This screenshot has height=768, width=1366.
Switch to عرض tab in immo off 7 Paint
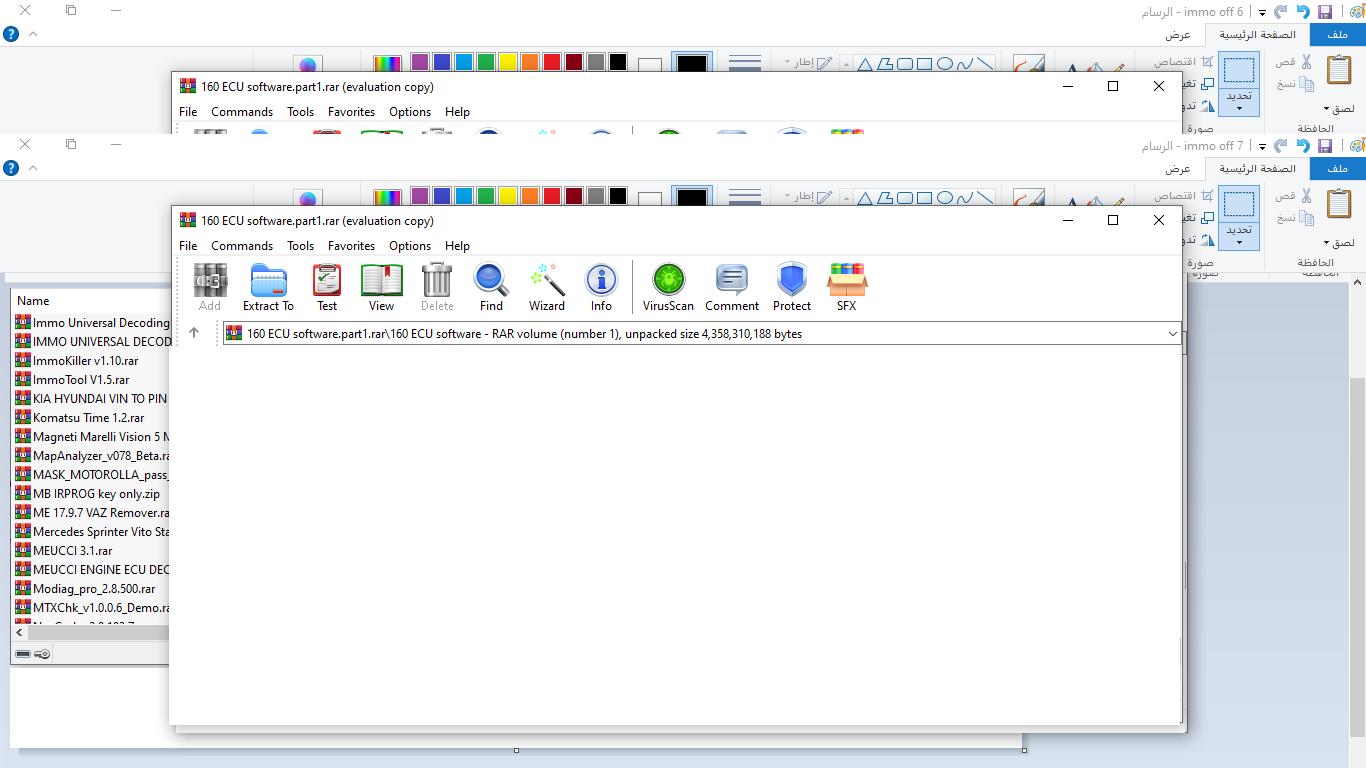click(x=1178, y=169)
